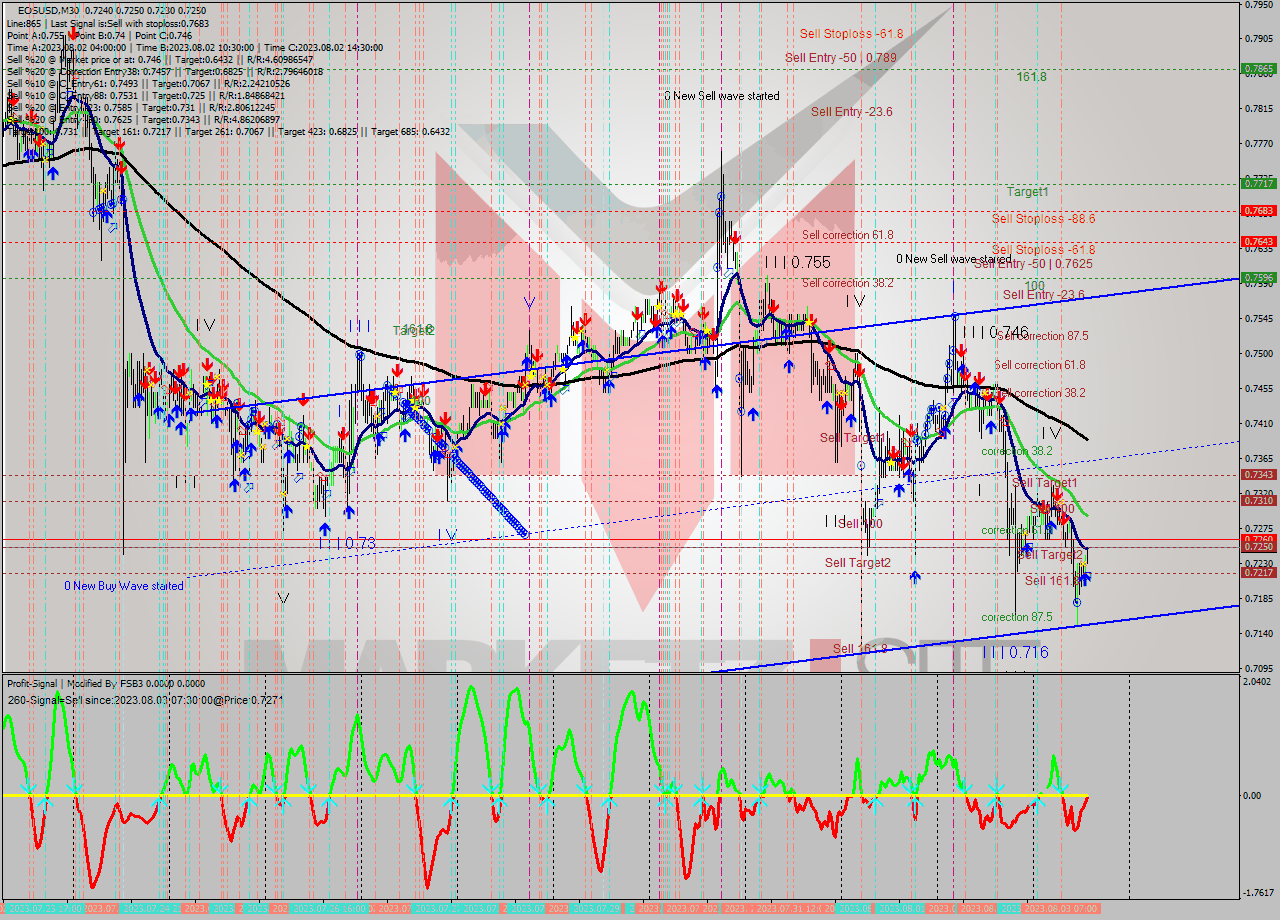Click the green 0.7717 price tag

(1258, 183)
